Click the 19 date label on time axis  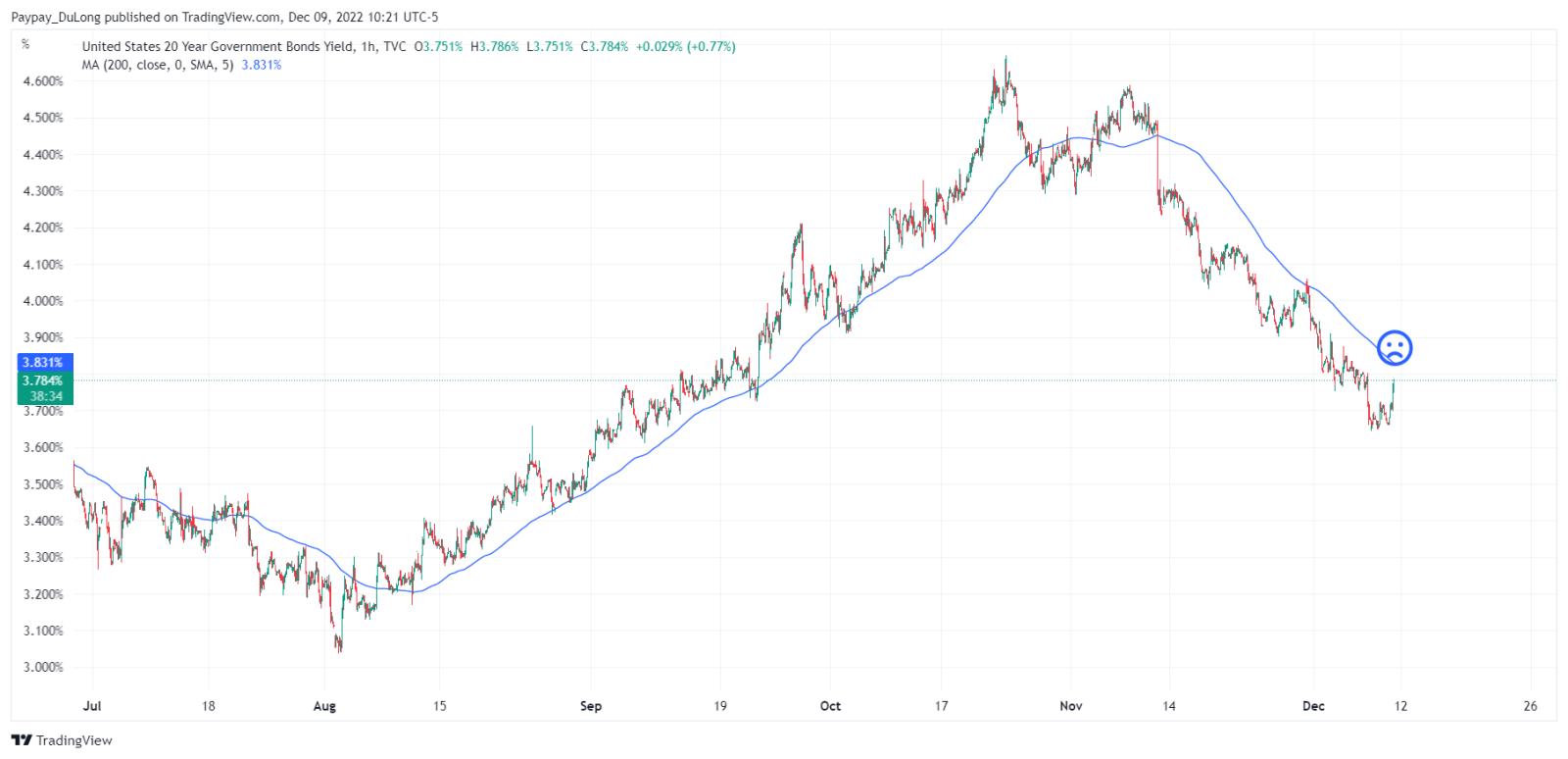[720, 706]
